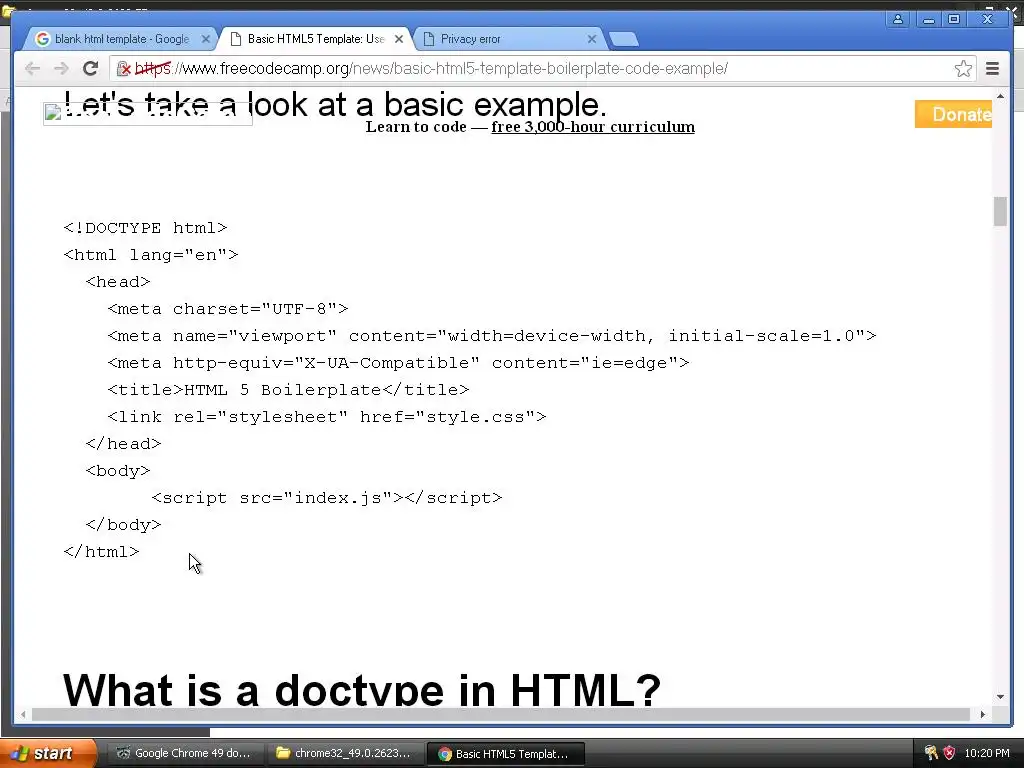Reload the page with the refresh icon
This screenshot has height=768, width=1024.
point(91,68)
